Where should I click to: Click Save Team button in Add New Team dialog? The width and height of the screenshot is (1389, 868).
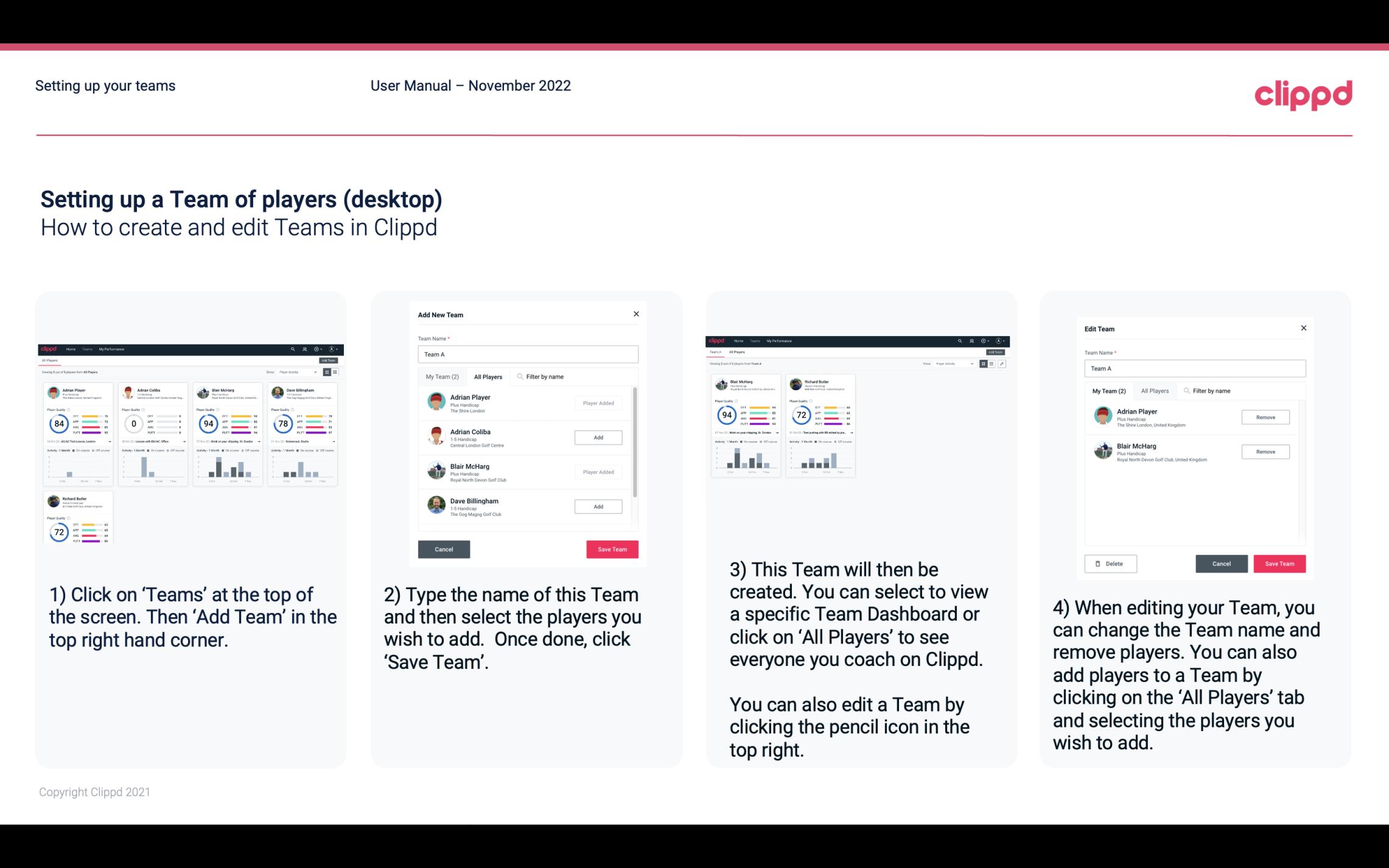(x=611, y=548)
